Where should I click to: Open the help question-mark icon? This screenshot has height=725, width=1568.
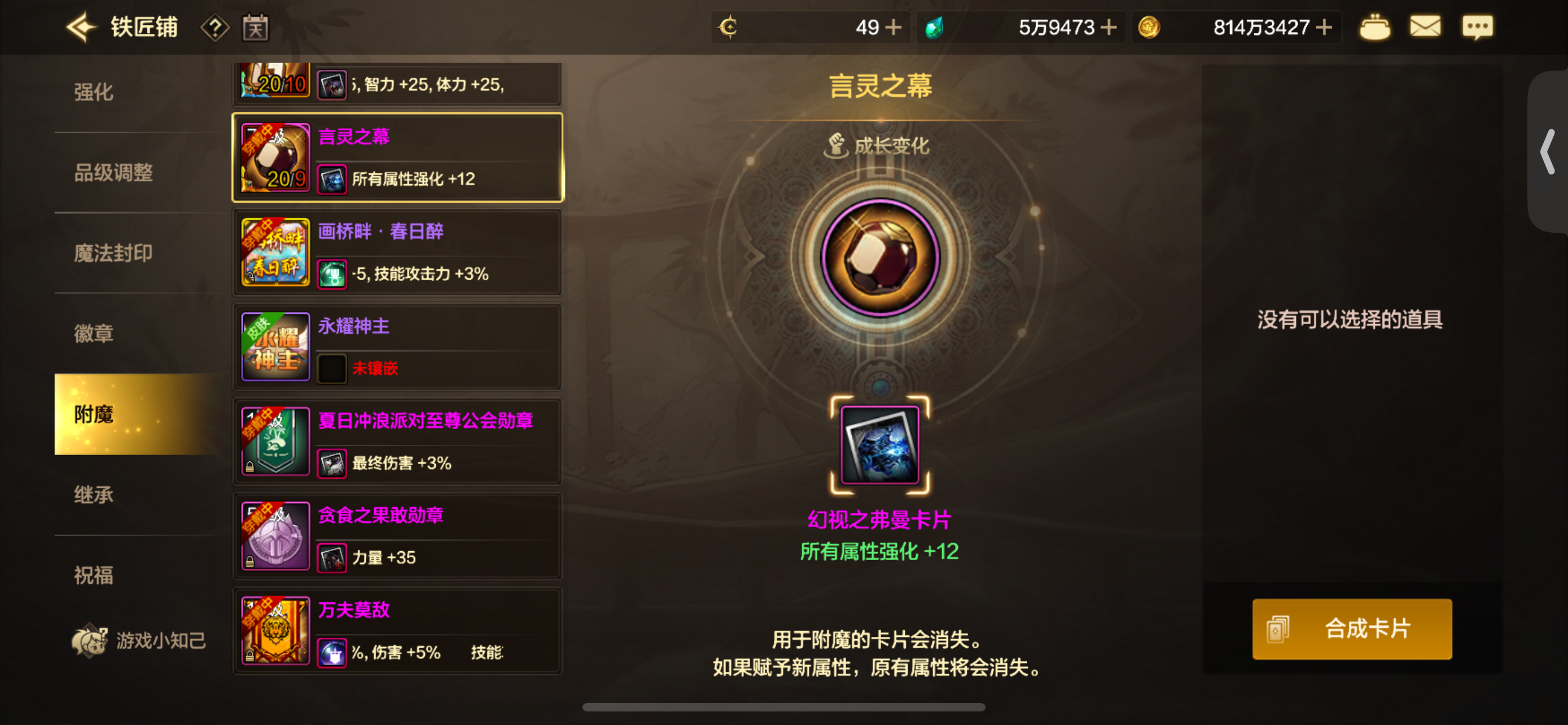point(214,28)
